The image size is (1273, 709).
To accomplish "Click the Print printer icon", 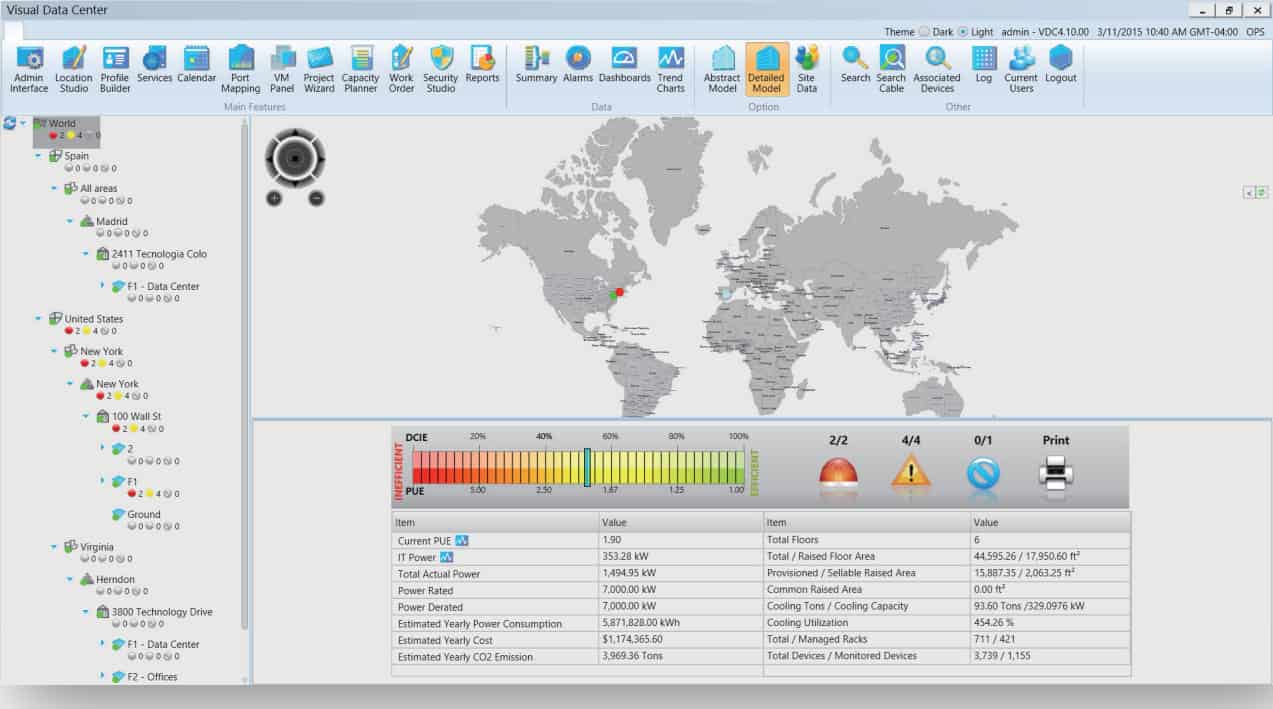I will point(1055,474).
